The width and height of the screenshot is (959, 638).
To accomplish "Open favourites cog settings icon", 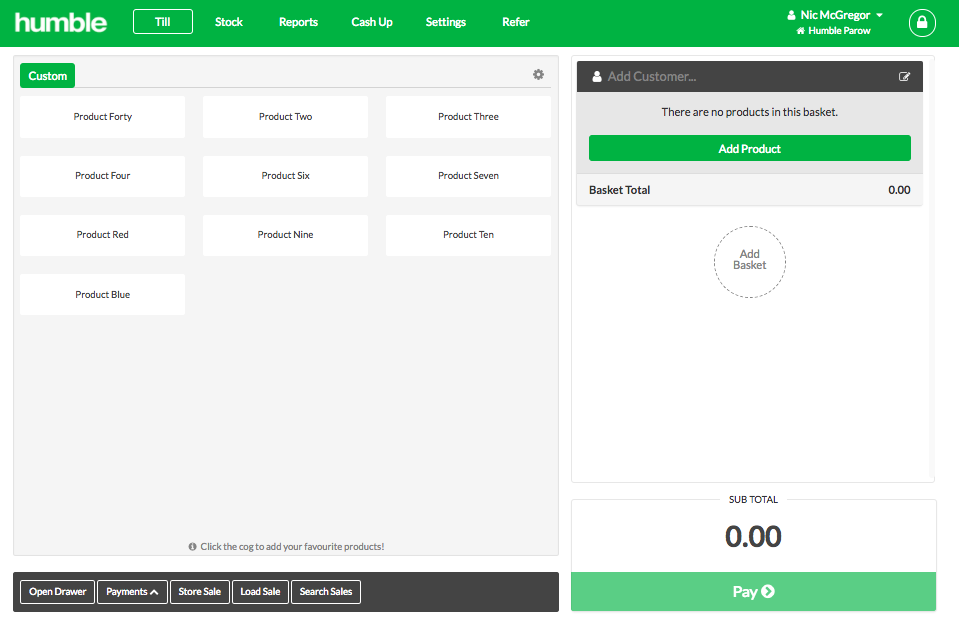I will [x=538, y=75].
